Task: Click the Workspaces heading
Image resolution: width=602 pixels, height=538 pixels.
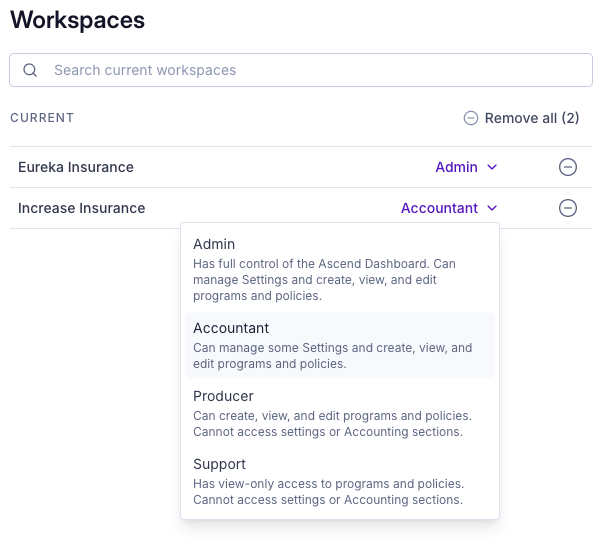Action: [78, 20]
